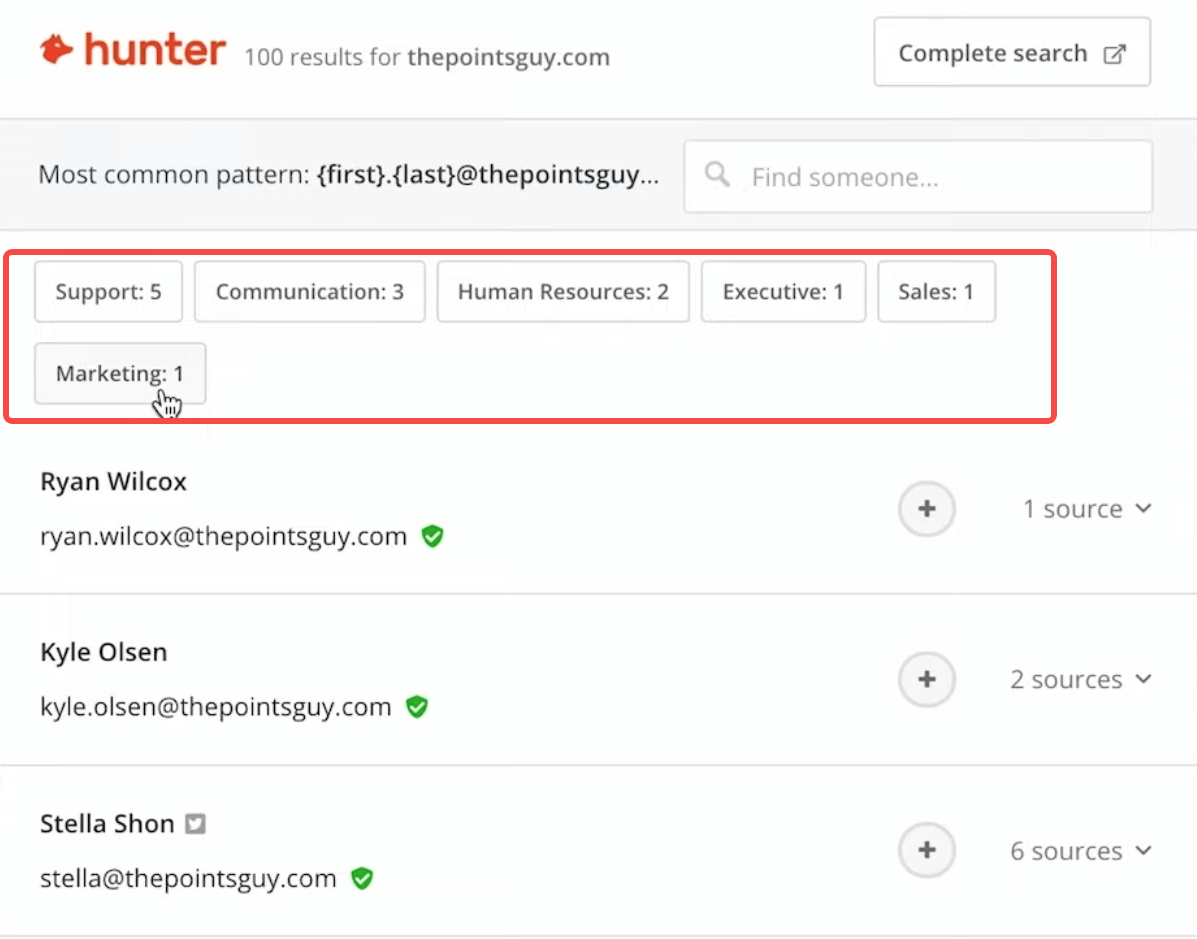Select the Sales filter tag
Image resolution: width=1197 pixels, height=939 pixels.
pos(936,292)
